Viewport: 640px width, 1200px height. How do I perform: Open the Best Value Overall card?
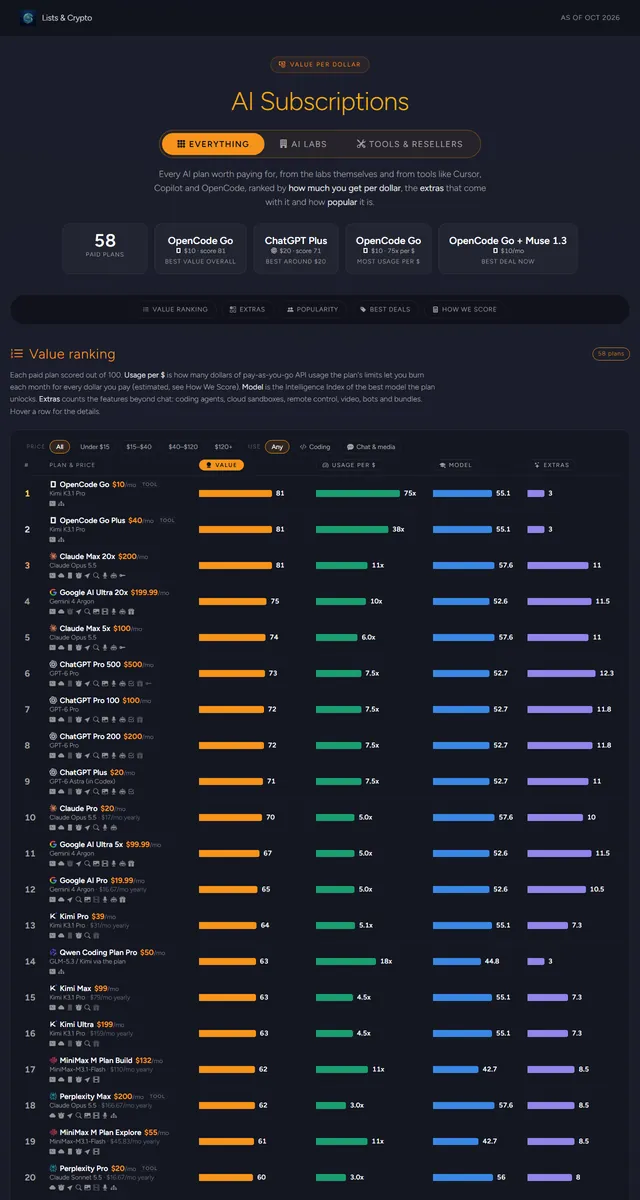(201, 248)
